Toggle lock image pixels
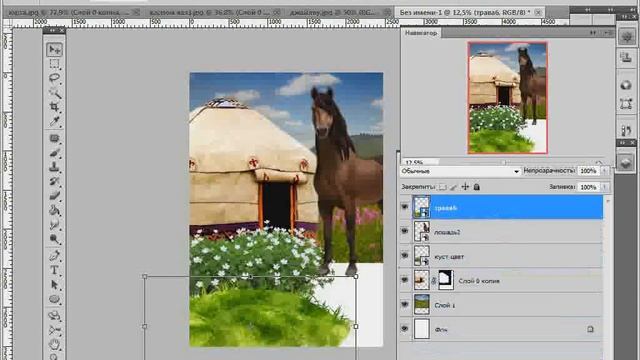 (453, 187)
